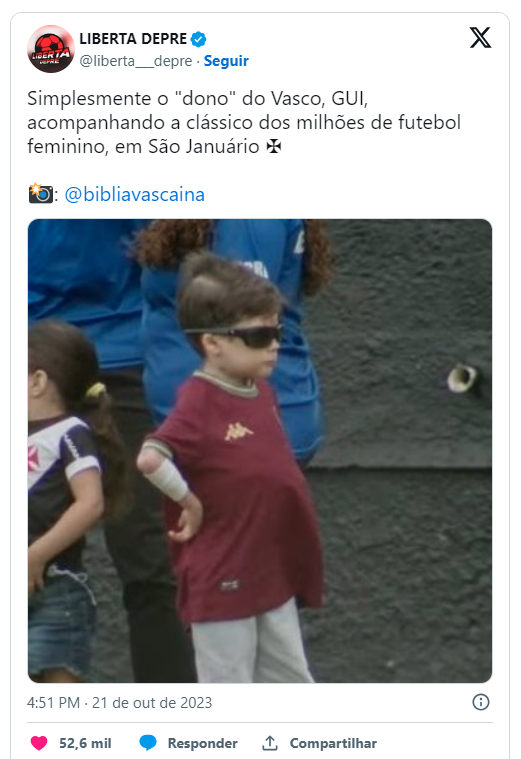
Task: Click the Maltese cross emoji in text
Action: tap(274, 147)
